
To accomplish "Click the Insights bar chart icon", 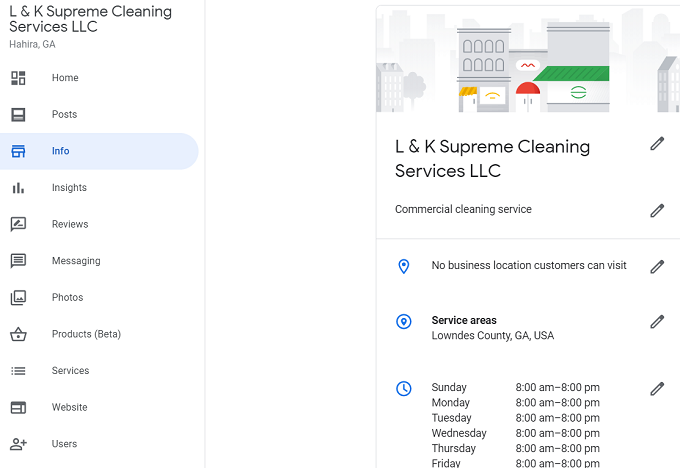I will click(x=18, y=188).
